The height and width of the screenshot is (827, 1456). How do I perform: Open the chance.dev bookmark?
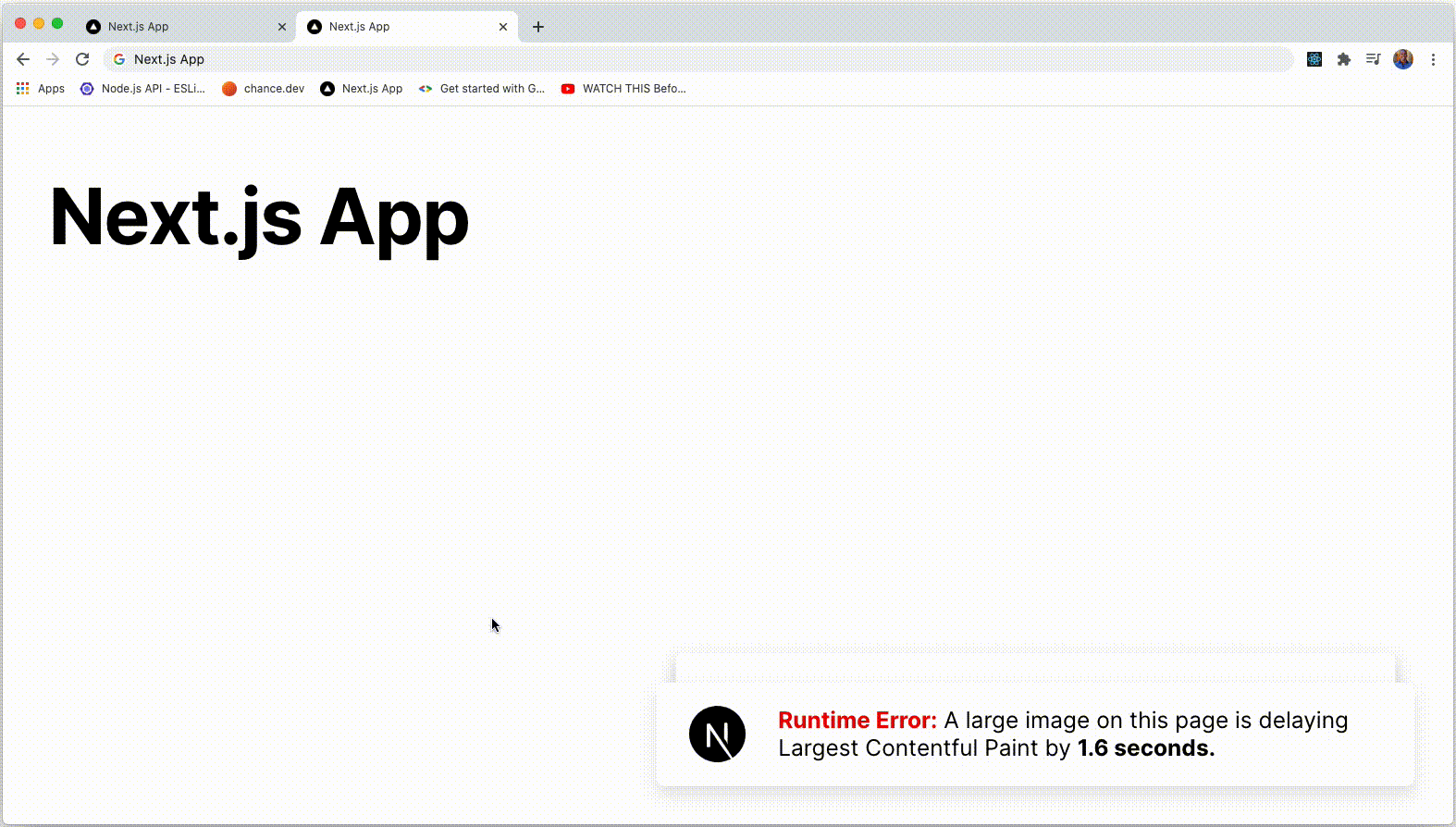coord(264,89)
